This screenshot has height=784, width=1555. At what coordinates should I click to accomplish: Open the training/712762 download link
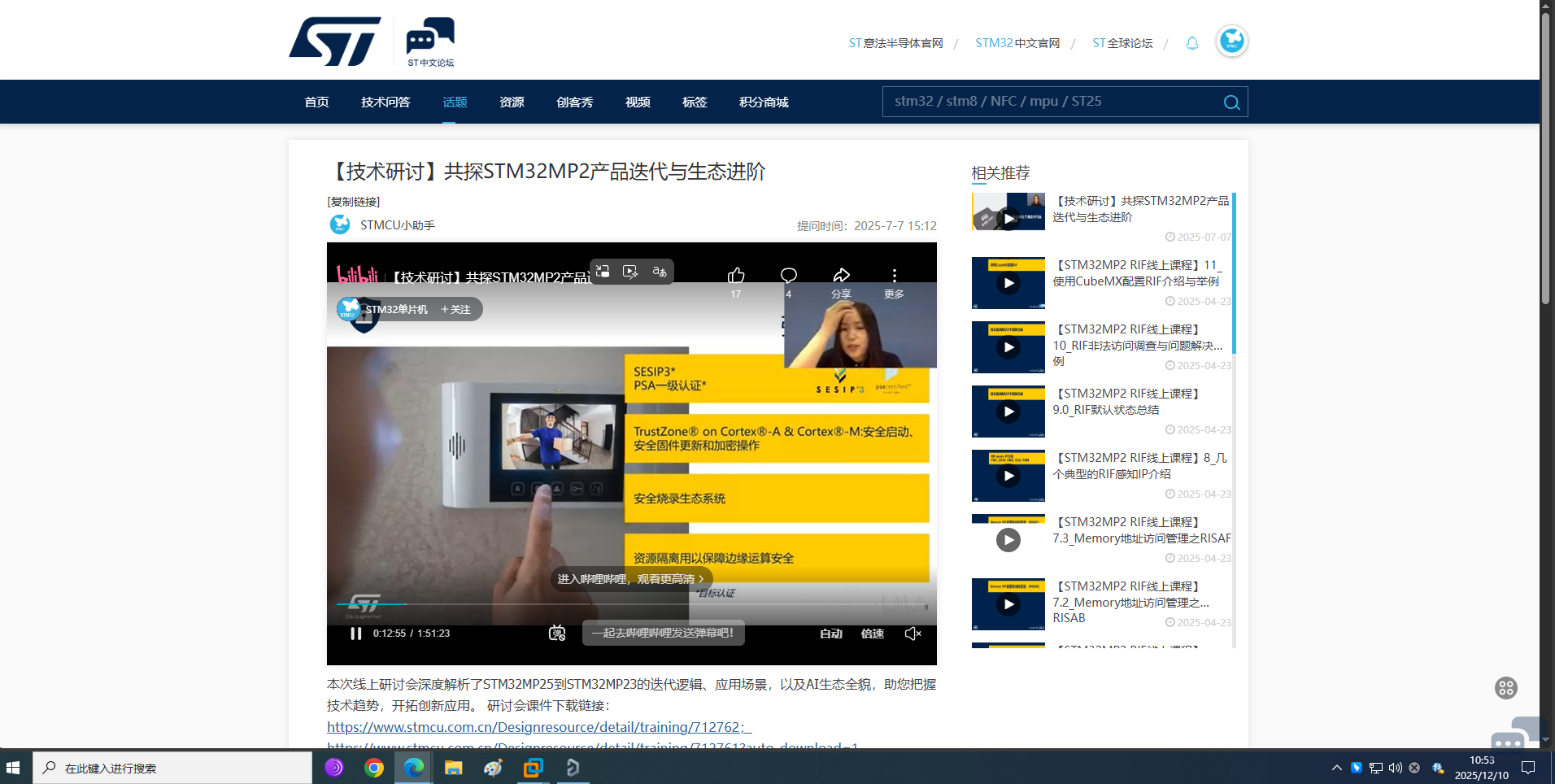pos(538,727)
